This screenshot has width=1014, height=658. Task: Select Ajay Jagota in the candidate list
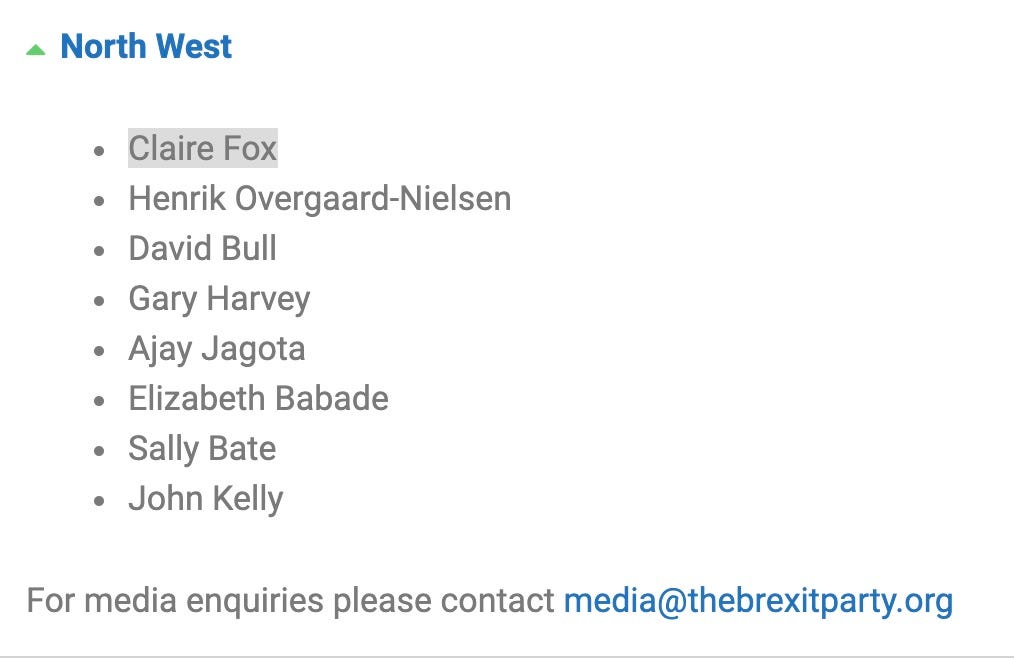point(217,349)
